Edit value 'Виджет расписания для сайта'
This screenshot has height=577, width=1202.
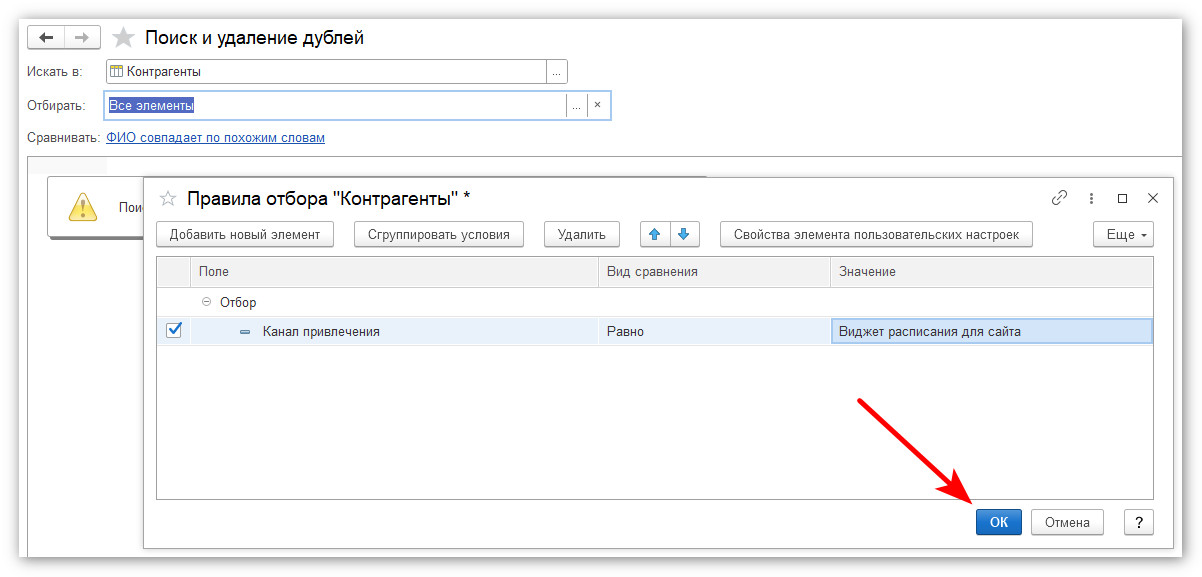point(991,331)
